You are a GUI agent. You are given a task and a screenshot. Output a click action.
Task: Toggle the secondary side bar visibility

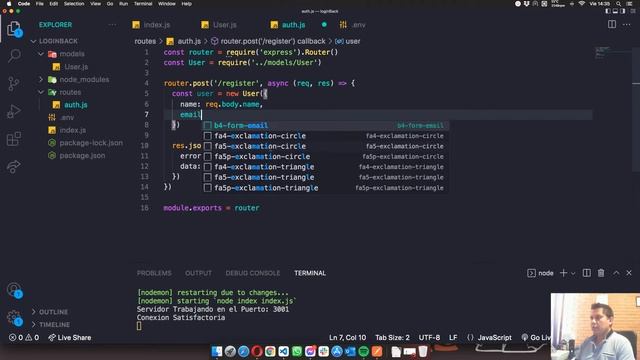(623, 11)
